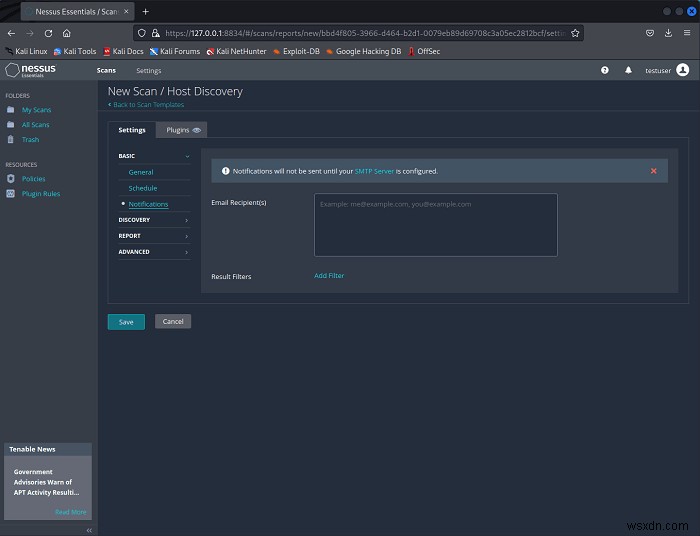Open the testuser account avatar
The image size is (700, 536).
click(x=683, y=70)
